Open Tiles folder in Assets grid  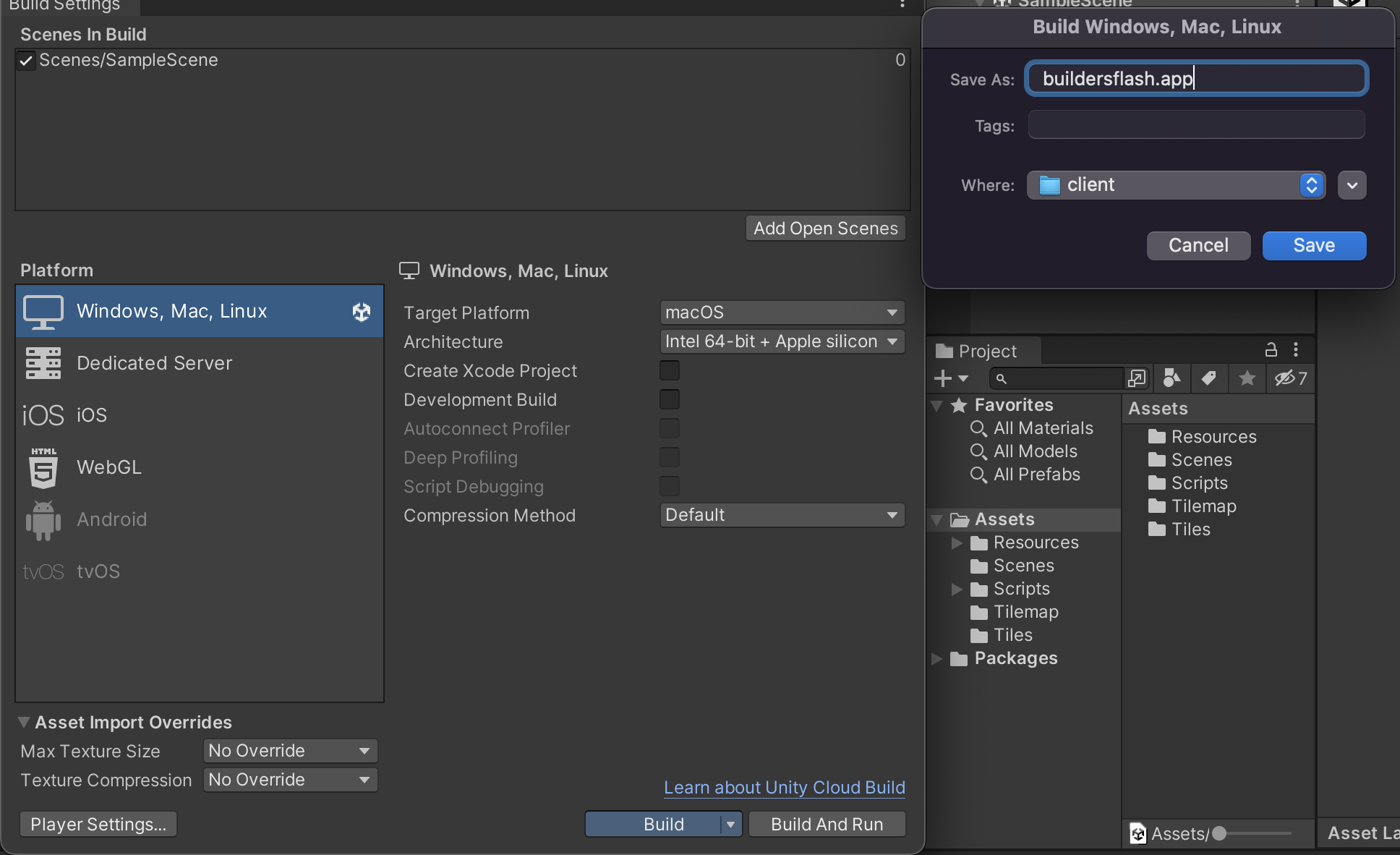pyautogui.click(x=1179, y=529)
